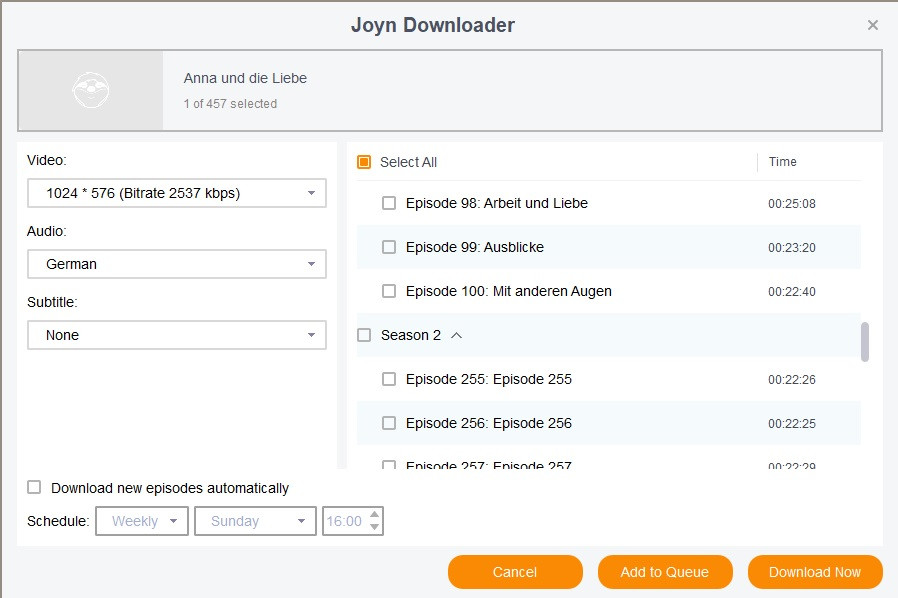Click the title 'Anna und die Liebe'

245,78
